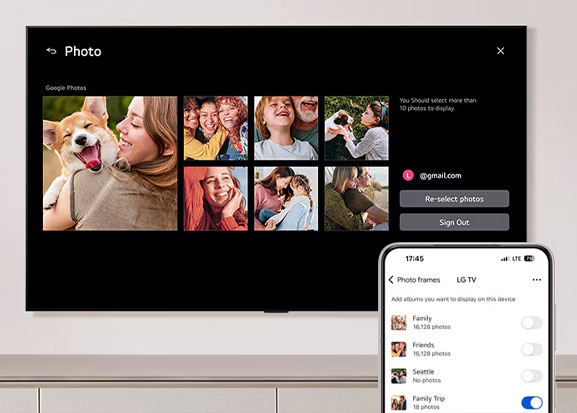The image size is (577, 413).
Task: Tap the Friends album thumbnail
Action: [x=399, y=349]
